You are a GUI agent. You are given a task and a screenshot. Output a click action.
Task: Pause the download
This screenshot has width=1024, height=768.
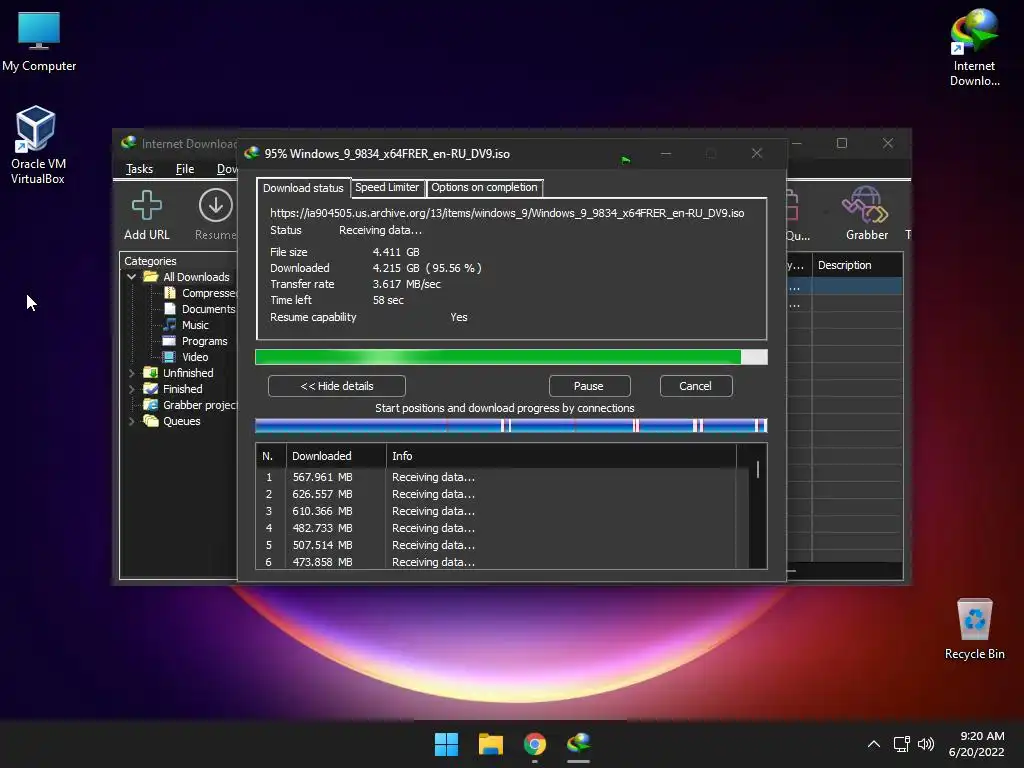coord(589,386)
